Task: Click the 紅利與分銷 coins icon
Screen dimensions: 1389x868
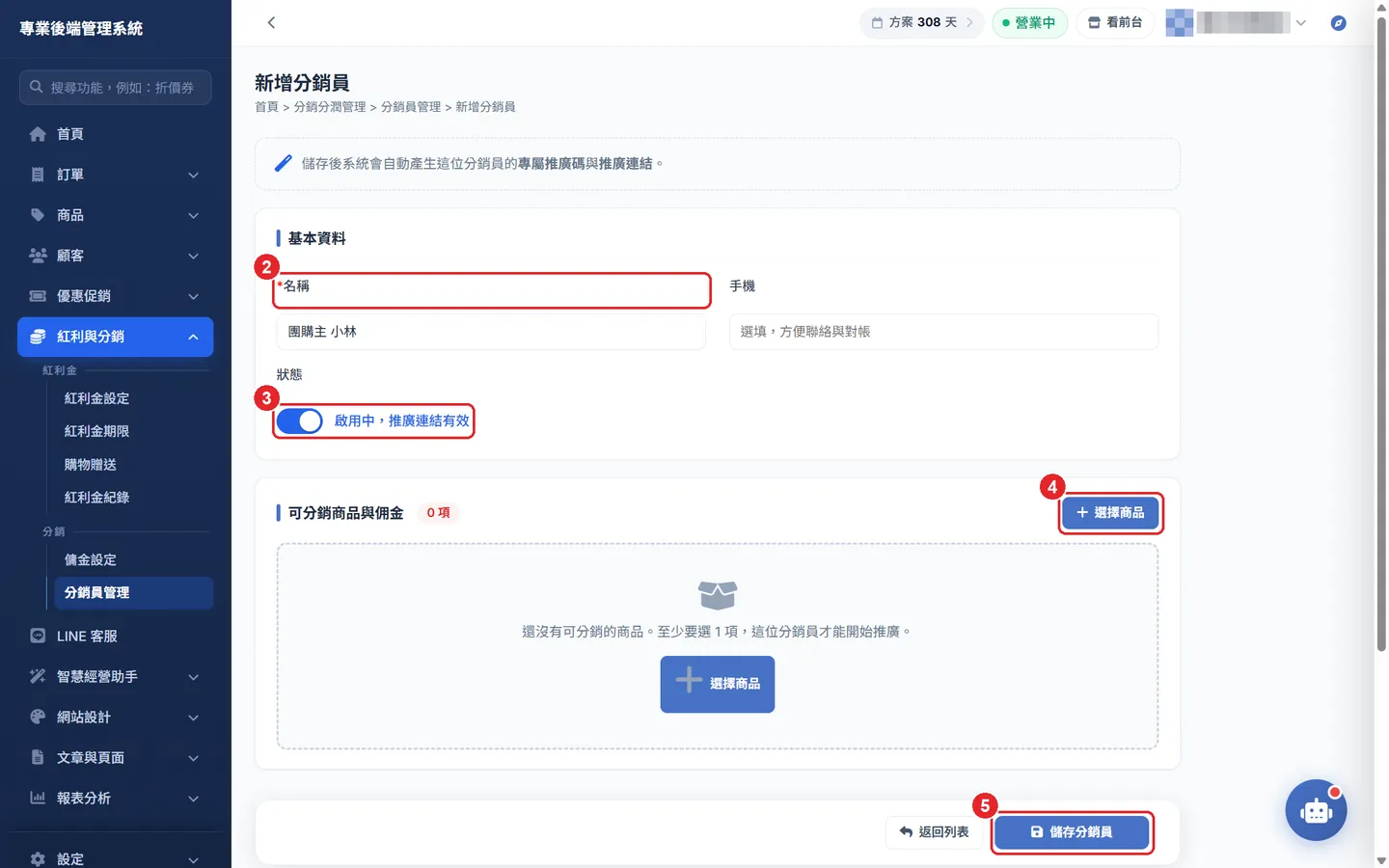Action: pyautogui.click(x=38, y=337)
